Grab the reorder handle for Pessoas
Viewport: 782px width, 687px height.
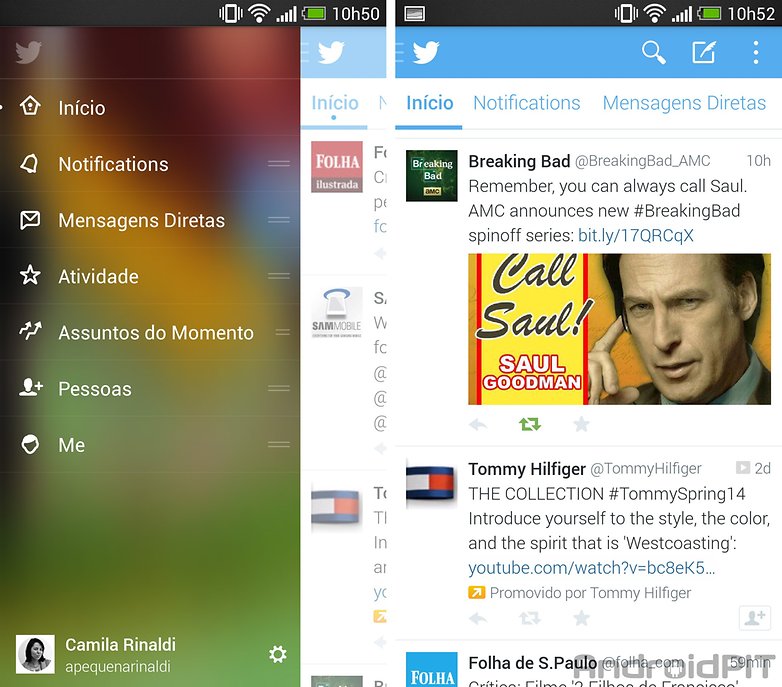coord(279,388)
